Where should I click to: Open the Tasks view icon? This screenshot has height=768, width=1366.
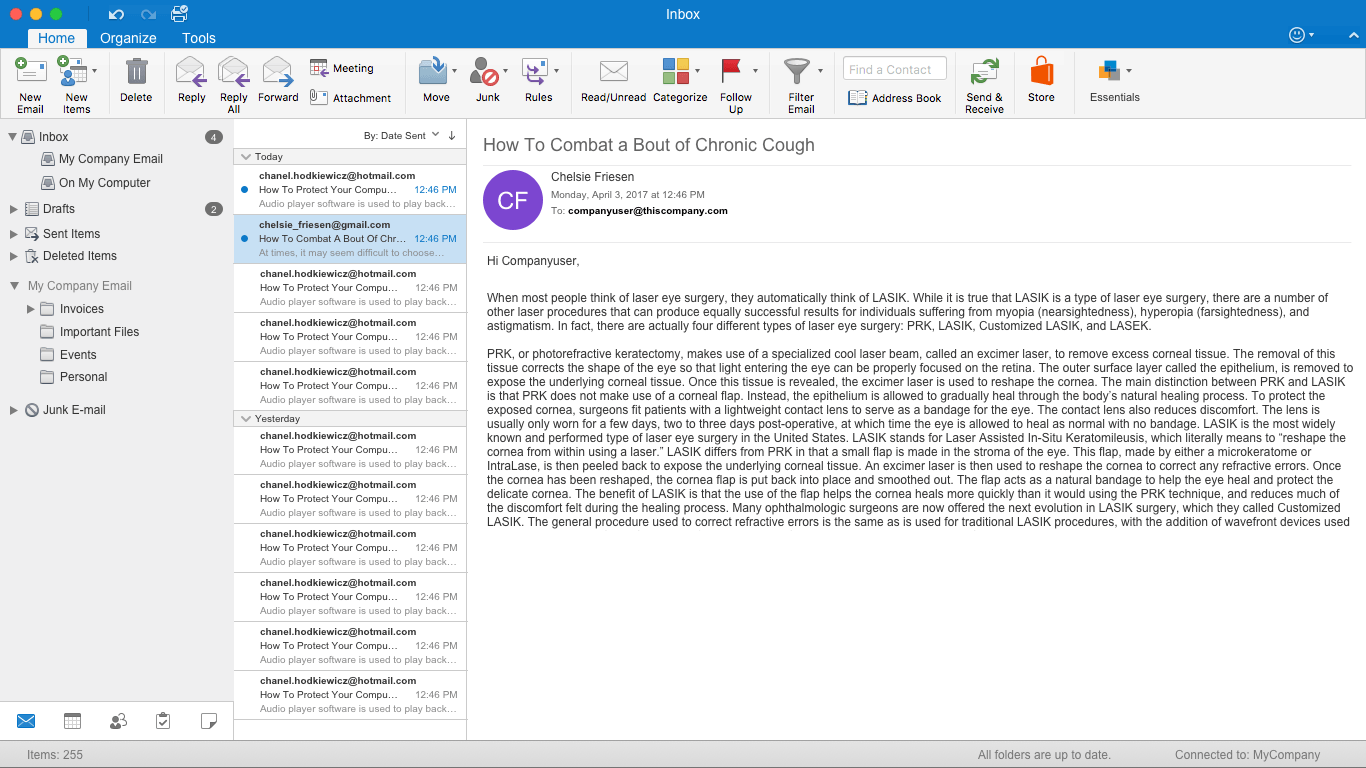pos(163,721)
